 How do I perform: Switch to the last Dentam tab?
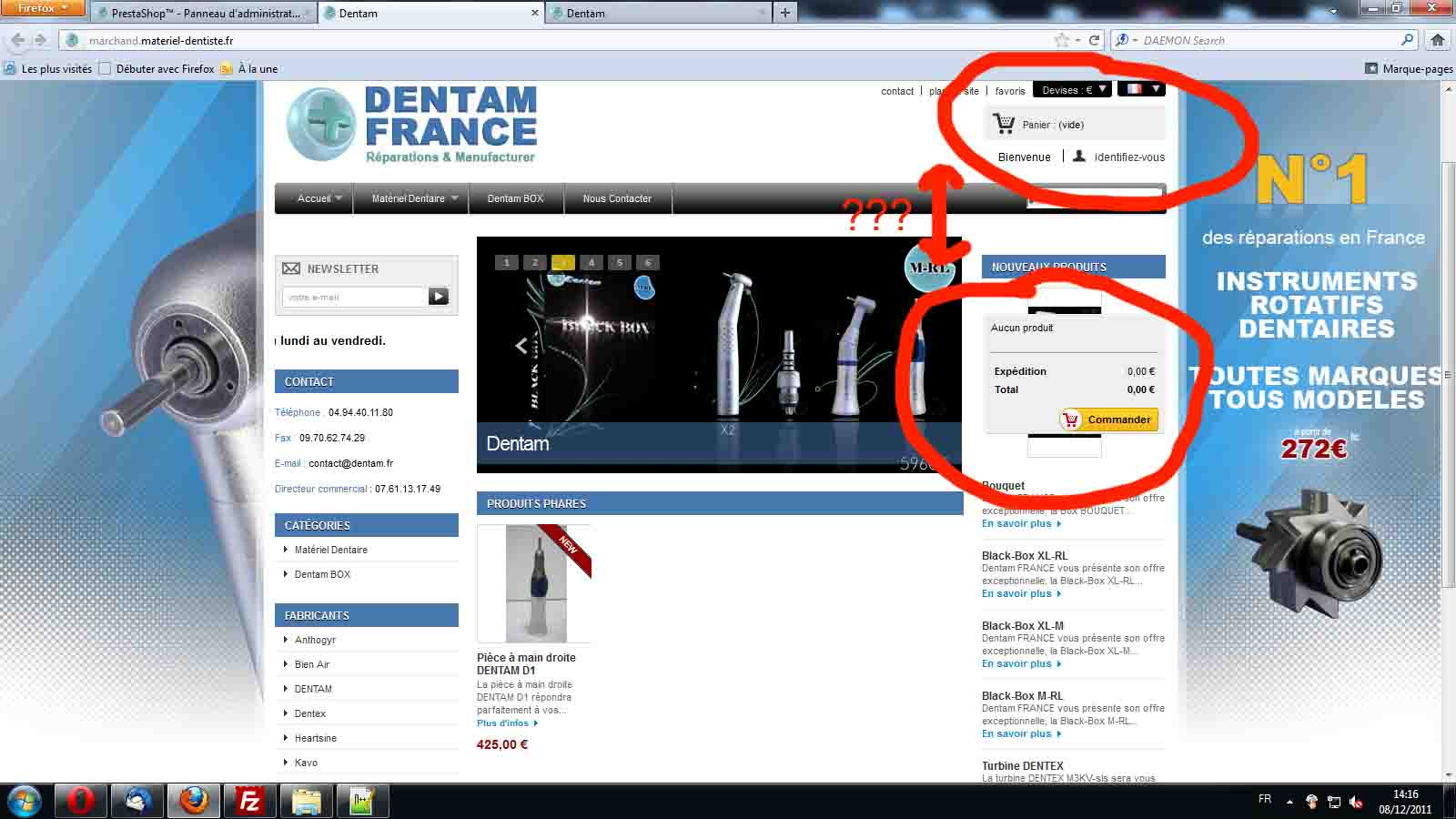tap(657, 13)
